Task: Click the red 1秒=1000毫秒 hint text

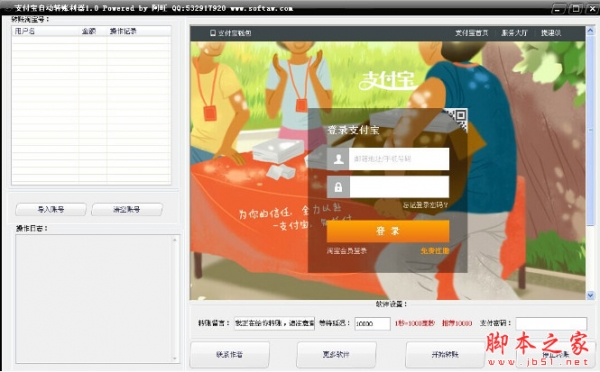Action: [x=415, y=323]
